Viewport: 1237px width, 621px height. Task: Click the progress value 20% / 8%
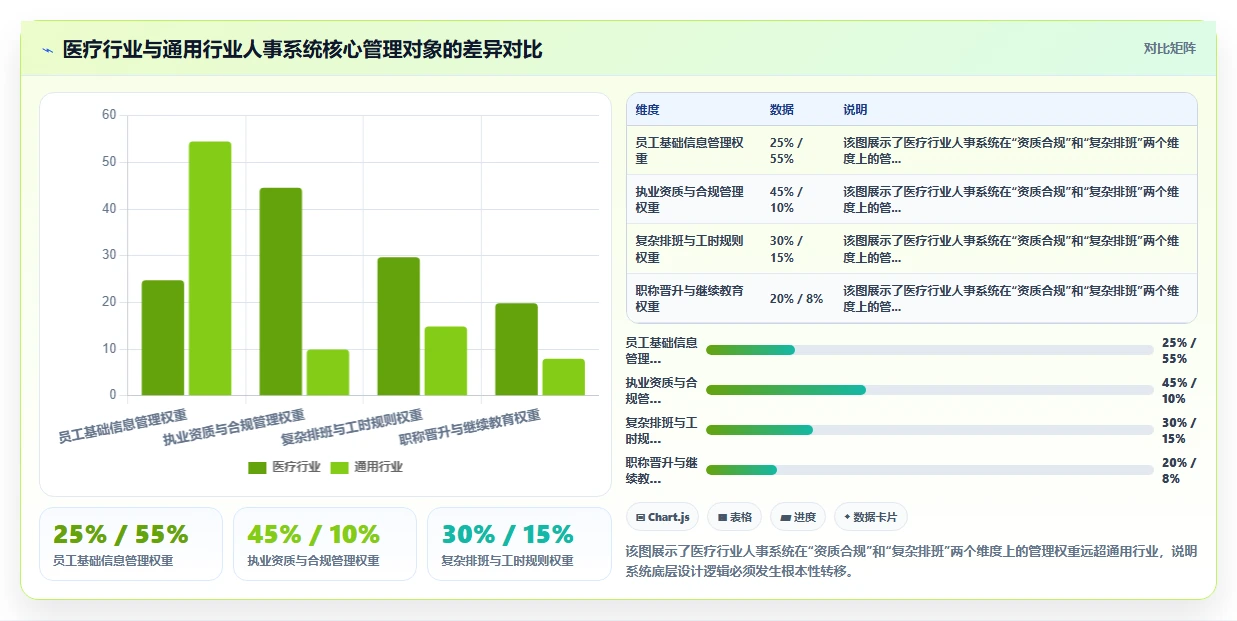[1179, 470]
